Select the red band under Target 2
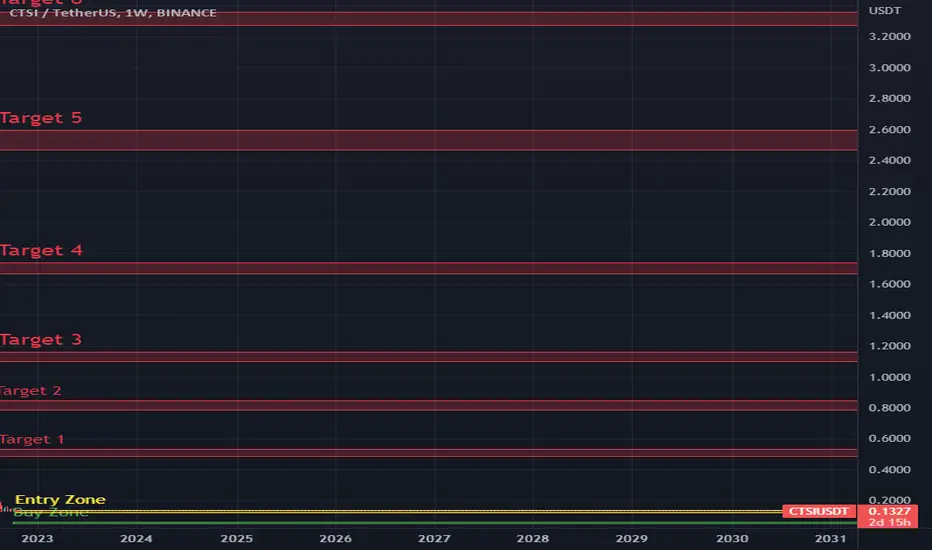 click(x=429, y=406)
